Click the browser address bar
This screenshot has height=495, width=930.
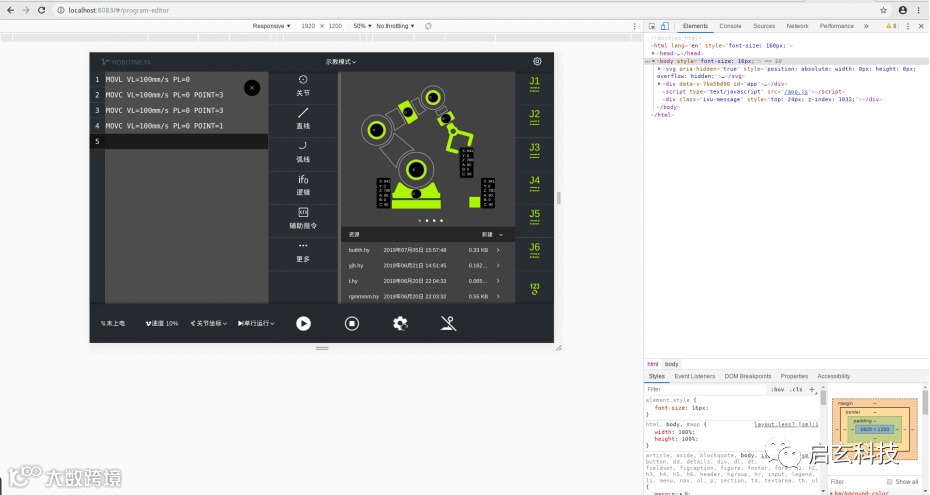pos(463,10)
